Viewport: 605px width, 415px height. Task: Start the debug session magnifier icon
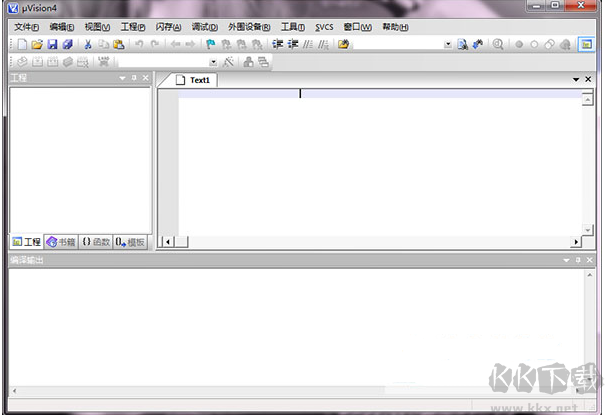pyautogui.click(x=497, y=45)
